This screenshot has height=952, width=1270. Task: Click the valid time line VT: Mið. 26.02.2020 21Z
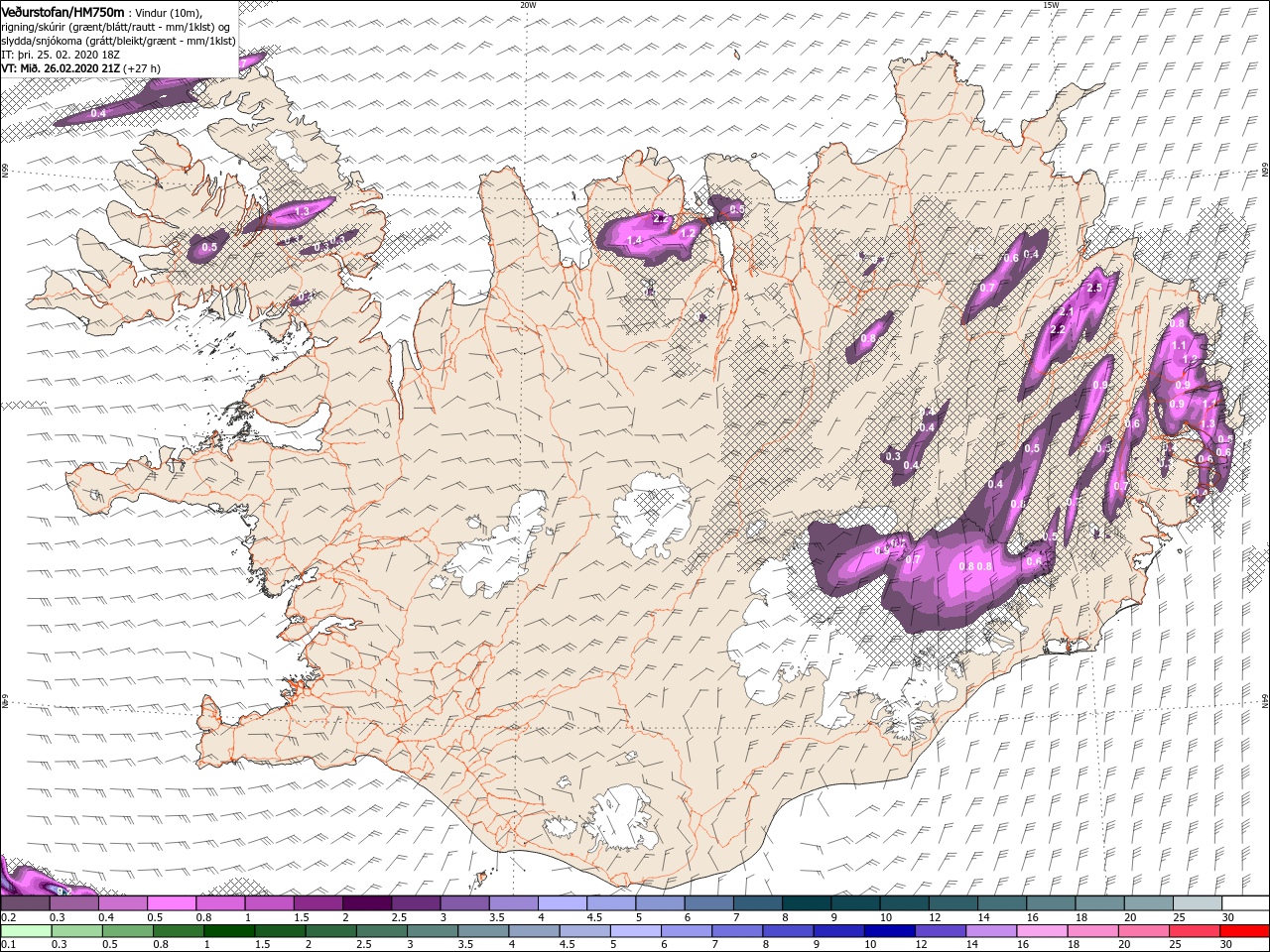pyautogui.click(x=62, y=68)
